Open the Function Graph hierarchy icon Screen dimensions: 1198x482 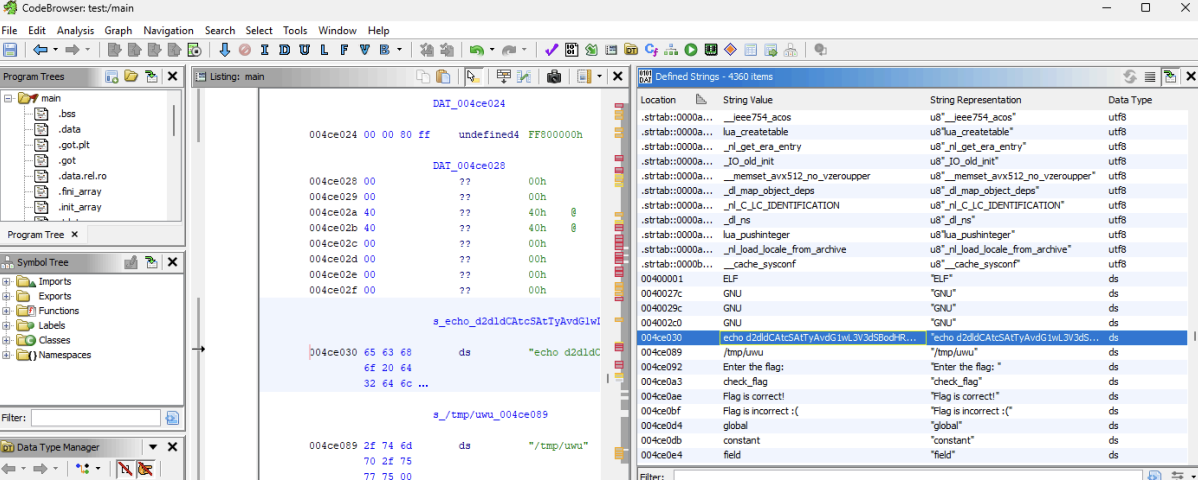coord(671,50)
